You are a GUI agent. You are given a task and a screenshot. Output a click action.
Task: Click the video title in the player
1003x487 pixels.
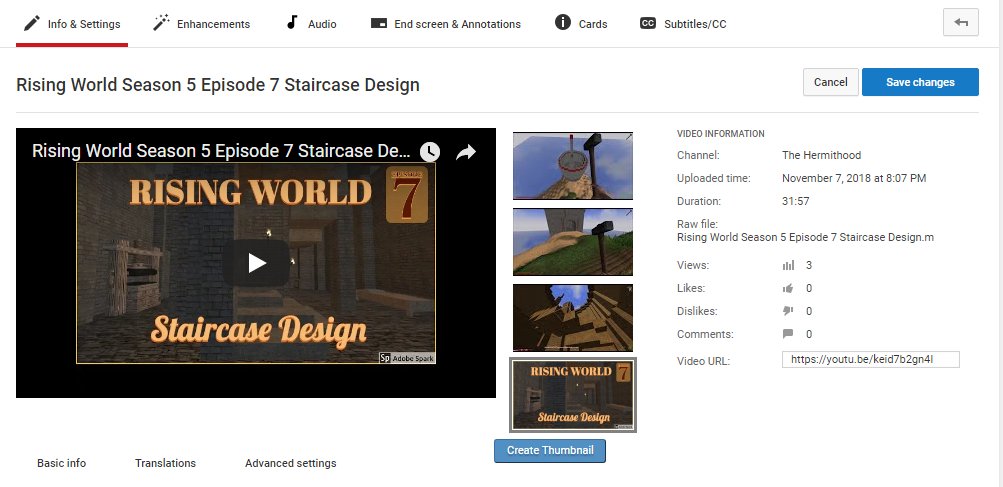tap(221, 151)
